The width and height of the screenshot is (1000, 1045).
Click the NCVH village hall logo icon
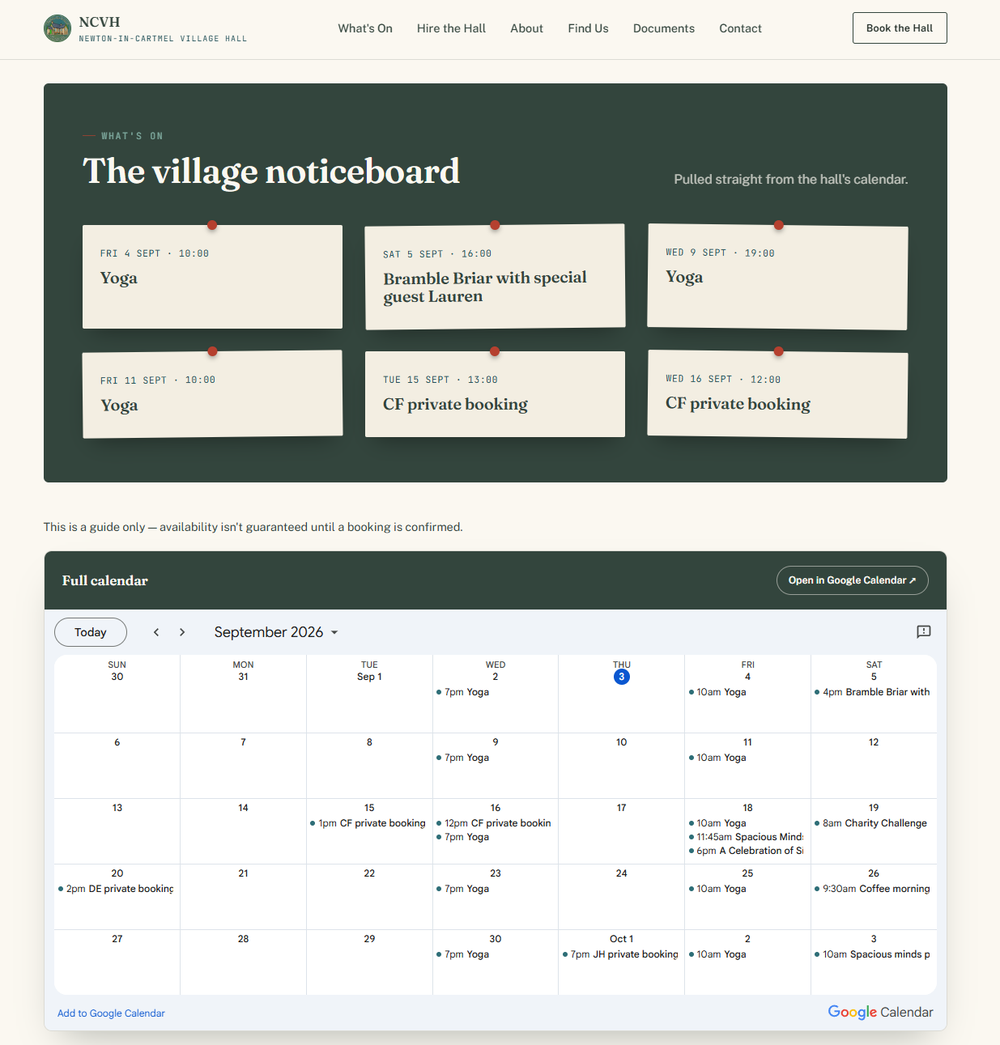(x=57, y=29)
